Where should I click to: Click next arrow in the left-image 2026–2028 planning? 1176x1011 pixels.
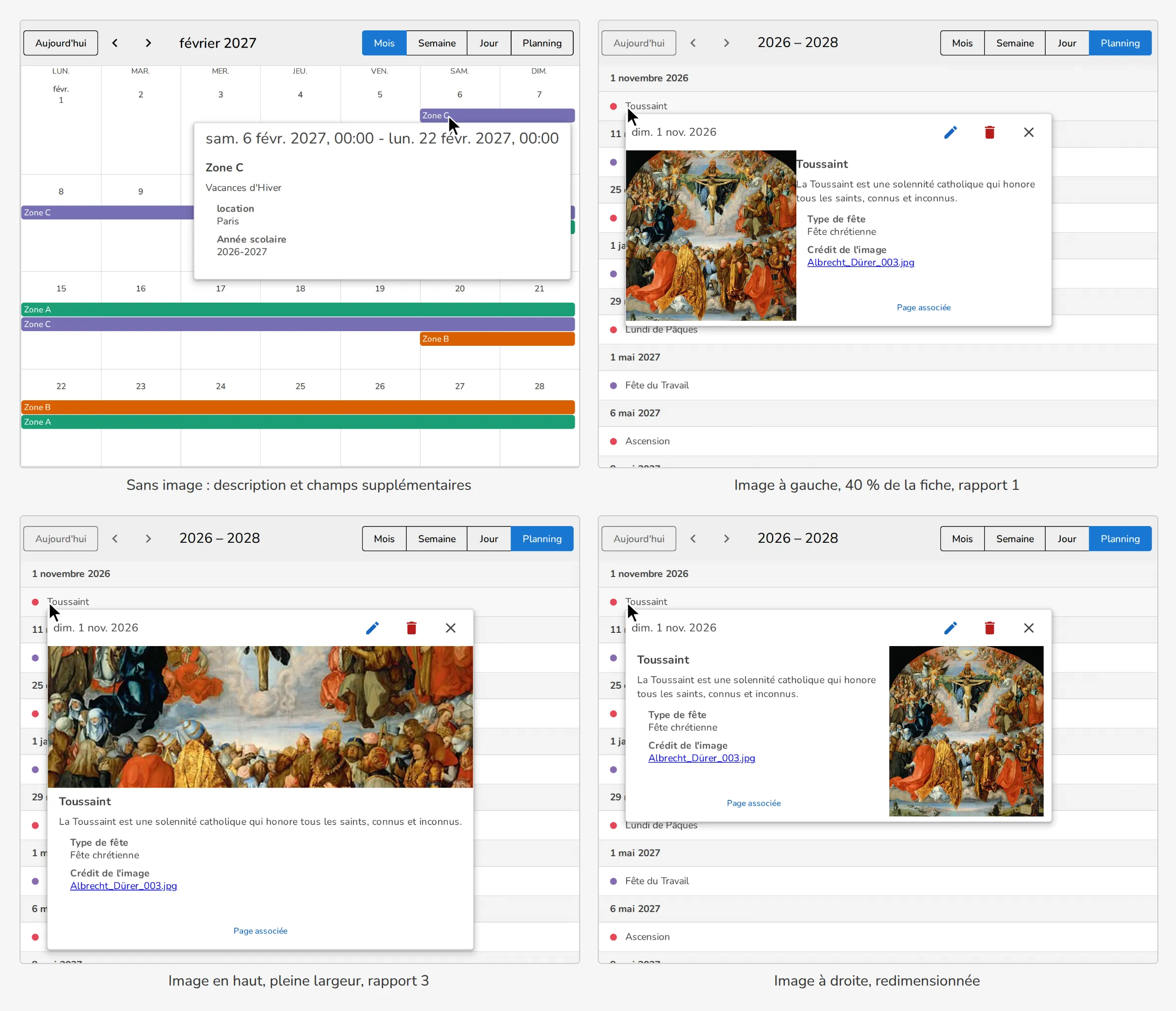point(727,43)
